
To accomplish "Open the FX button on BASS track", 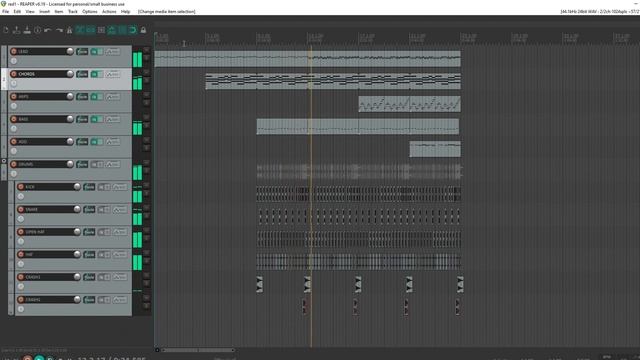I will (x=82, y=119).
